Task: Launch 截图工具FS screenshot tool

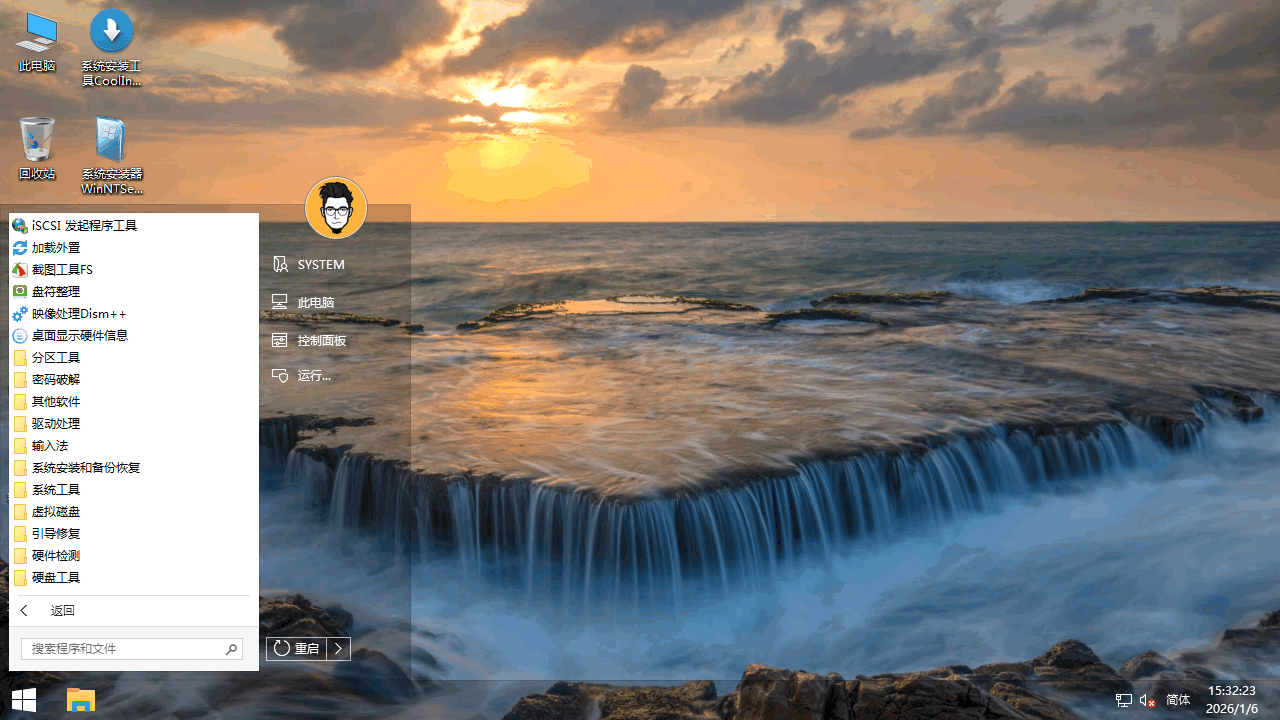Action: [62, 270]
